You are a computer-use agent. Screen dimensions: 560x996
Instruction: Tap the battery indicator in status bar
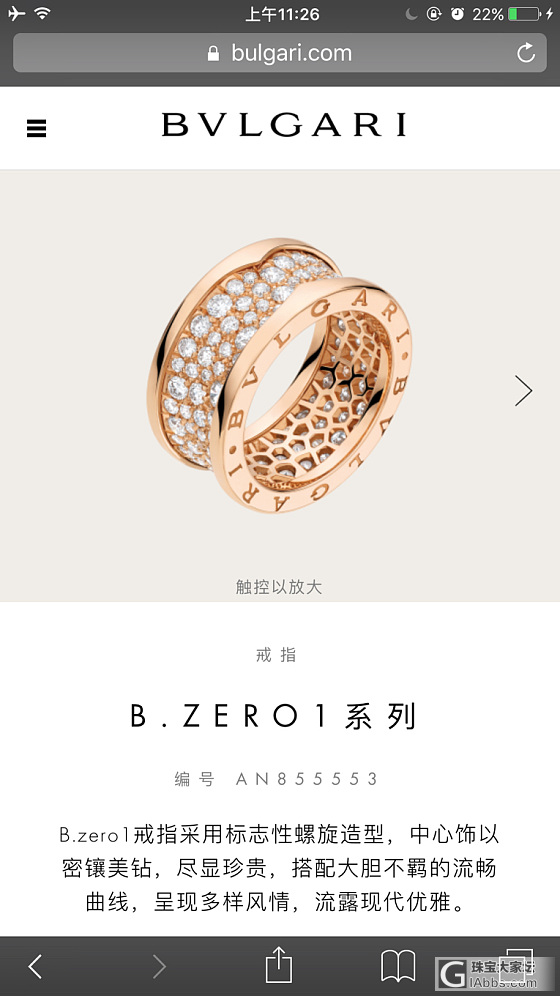pos(524,13)
